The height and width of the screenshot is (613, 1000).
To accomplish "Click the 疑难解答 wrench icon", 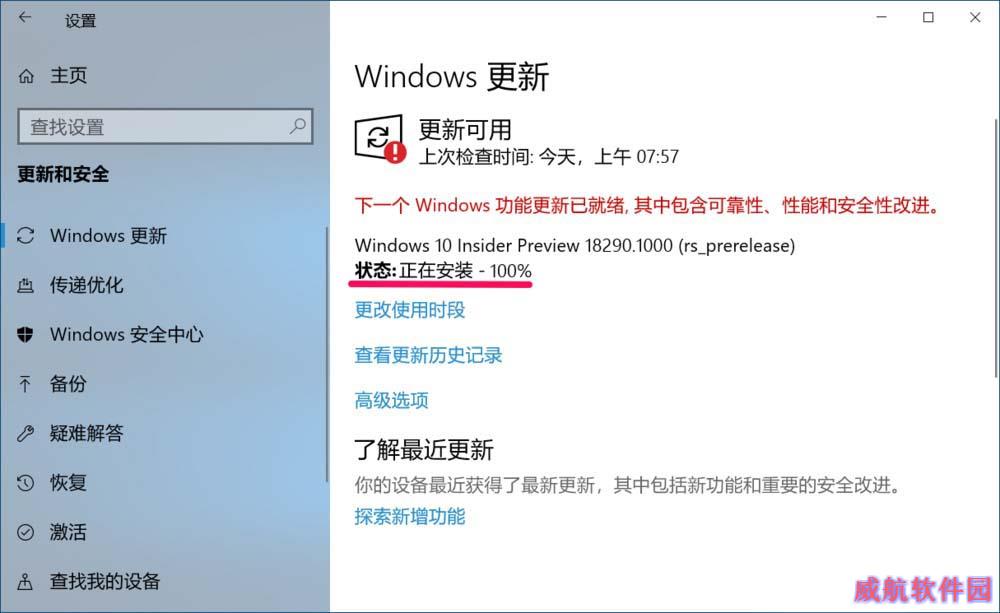I will click(x=26, y=434).
